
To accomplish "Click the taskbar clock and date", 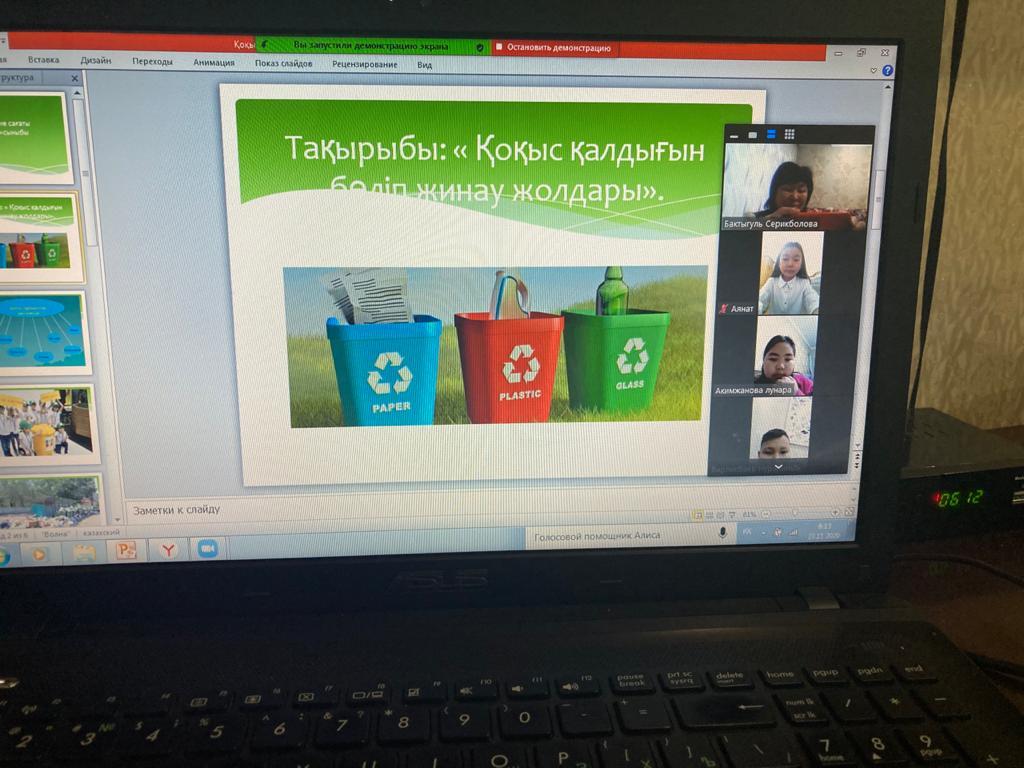I will tap(824, 530).
